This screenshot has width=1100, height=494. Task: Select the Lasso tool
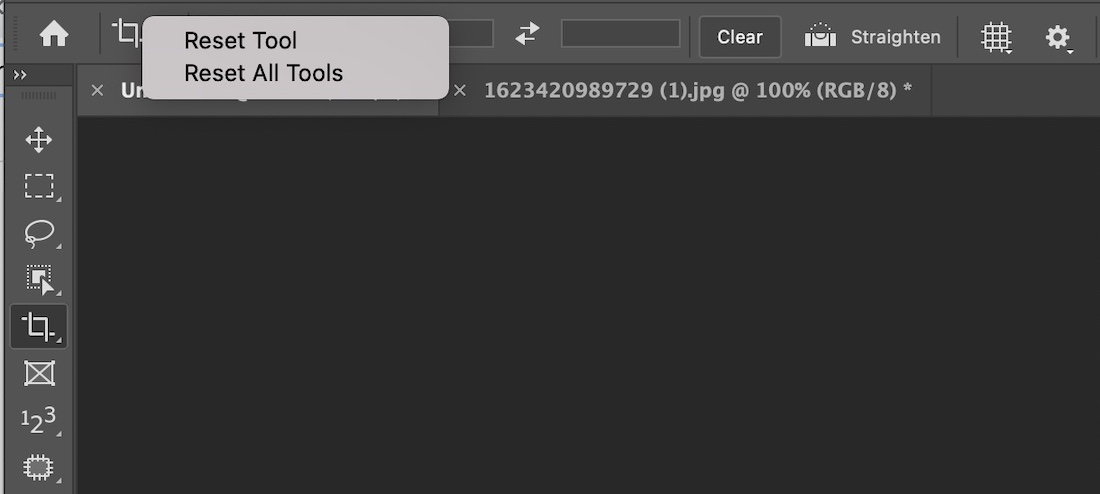39,233
